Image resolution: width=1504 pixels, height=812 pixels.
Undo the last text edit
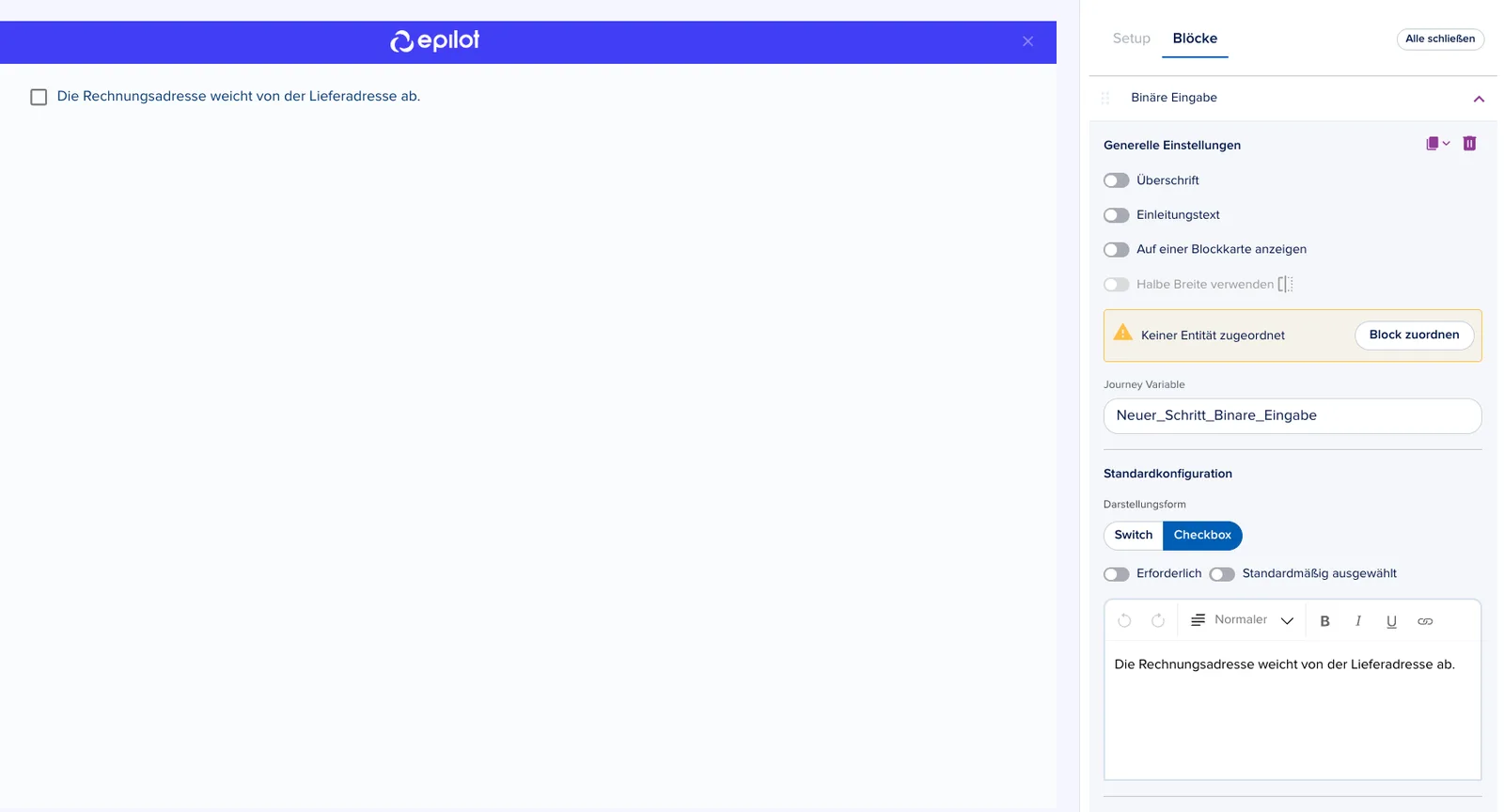1124,620
